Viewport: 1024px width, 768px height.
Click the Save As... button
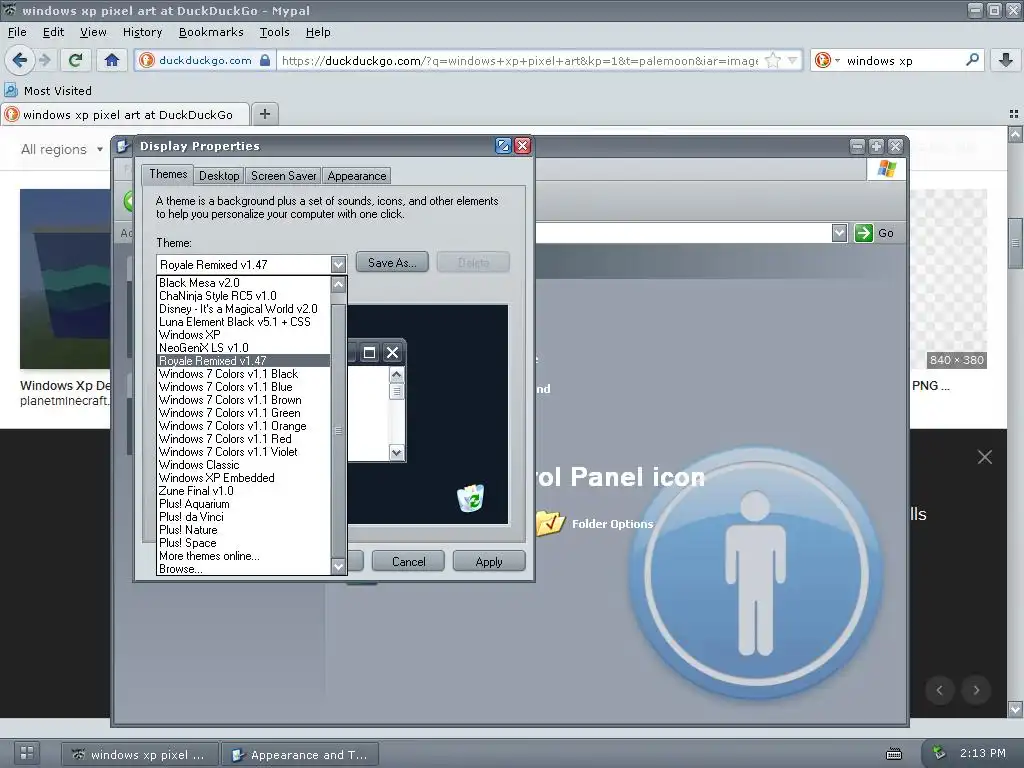392,263
